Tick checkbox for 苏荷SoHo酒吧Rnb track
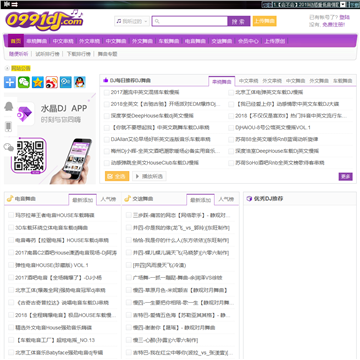Viewport: 360px width, 360px height. pos(231,163)
